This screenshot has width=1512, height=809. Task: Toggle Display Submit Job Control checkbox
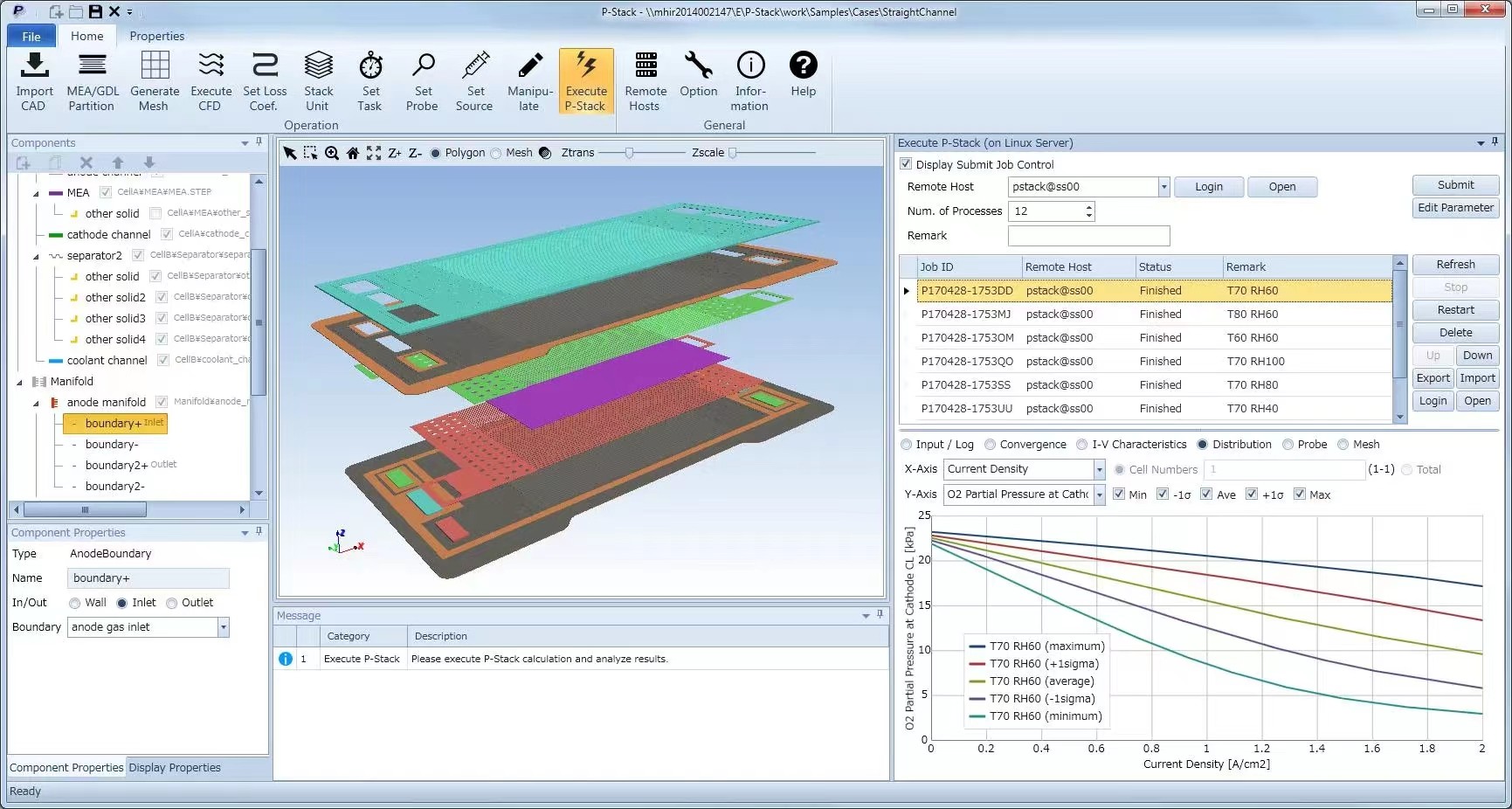click(x=906, y=163)
